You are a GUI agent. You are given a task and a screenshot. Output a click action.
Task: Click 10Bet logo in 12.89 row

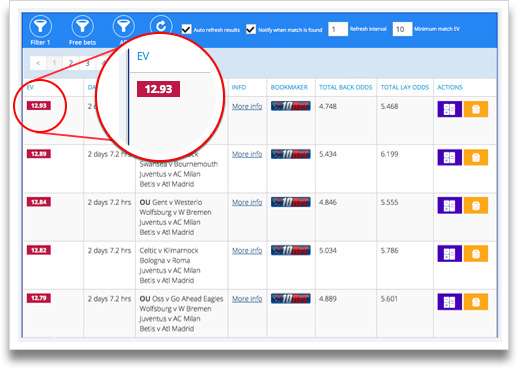coord(291,154)
